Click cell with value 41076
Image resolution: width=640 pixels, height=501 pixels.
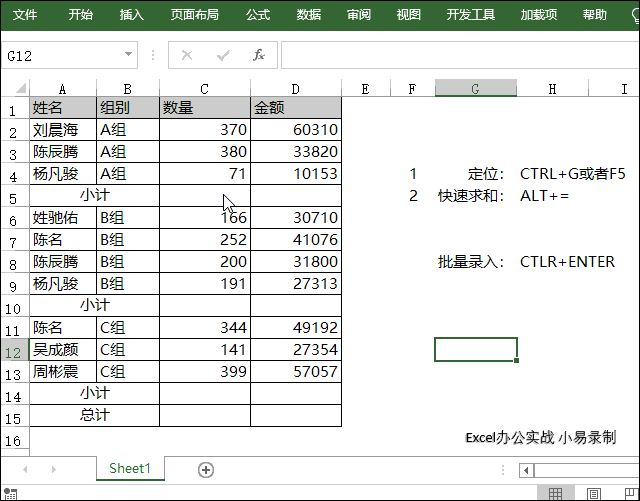(x=296, y=240)
